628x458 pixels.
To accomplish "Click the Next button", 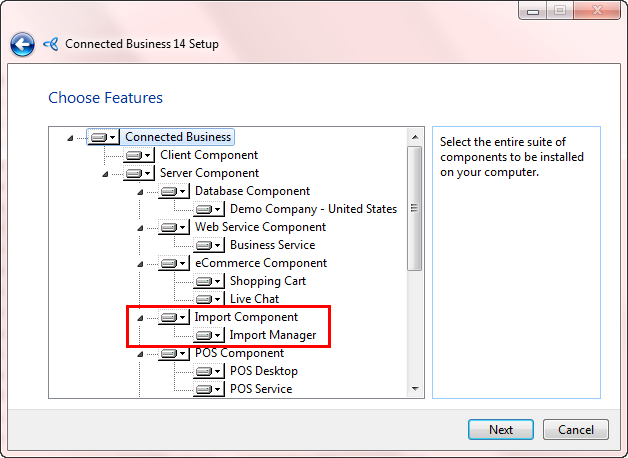I will (501, 430).
